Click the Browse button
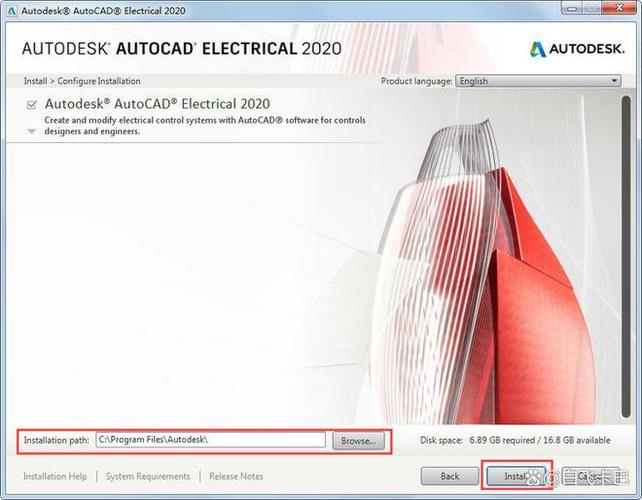Screen dimensions: 642x500 click(x=358, y=441)
